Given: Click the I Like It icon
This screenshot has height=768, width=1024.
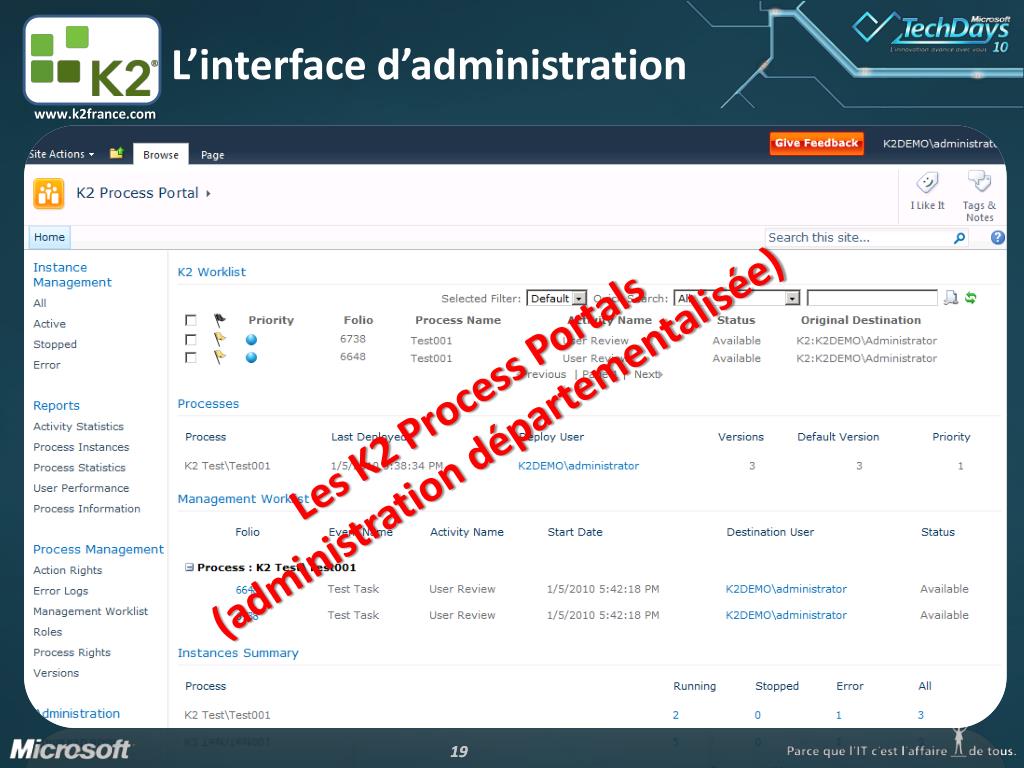Looking at the screenshot, I should [x=927, y=183].
